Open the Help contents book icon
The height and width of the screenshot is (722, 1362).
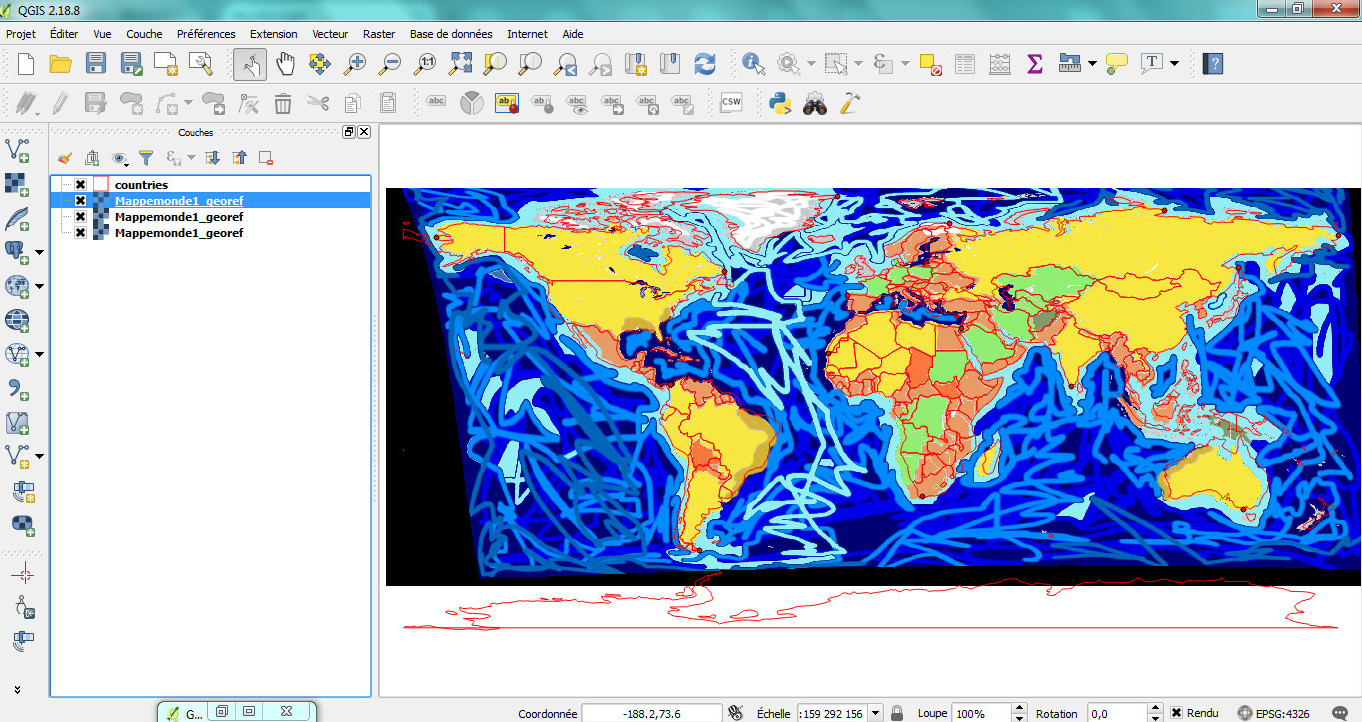pos(1213,64)
